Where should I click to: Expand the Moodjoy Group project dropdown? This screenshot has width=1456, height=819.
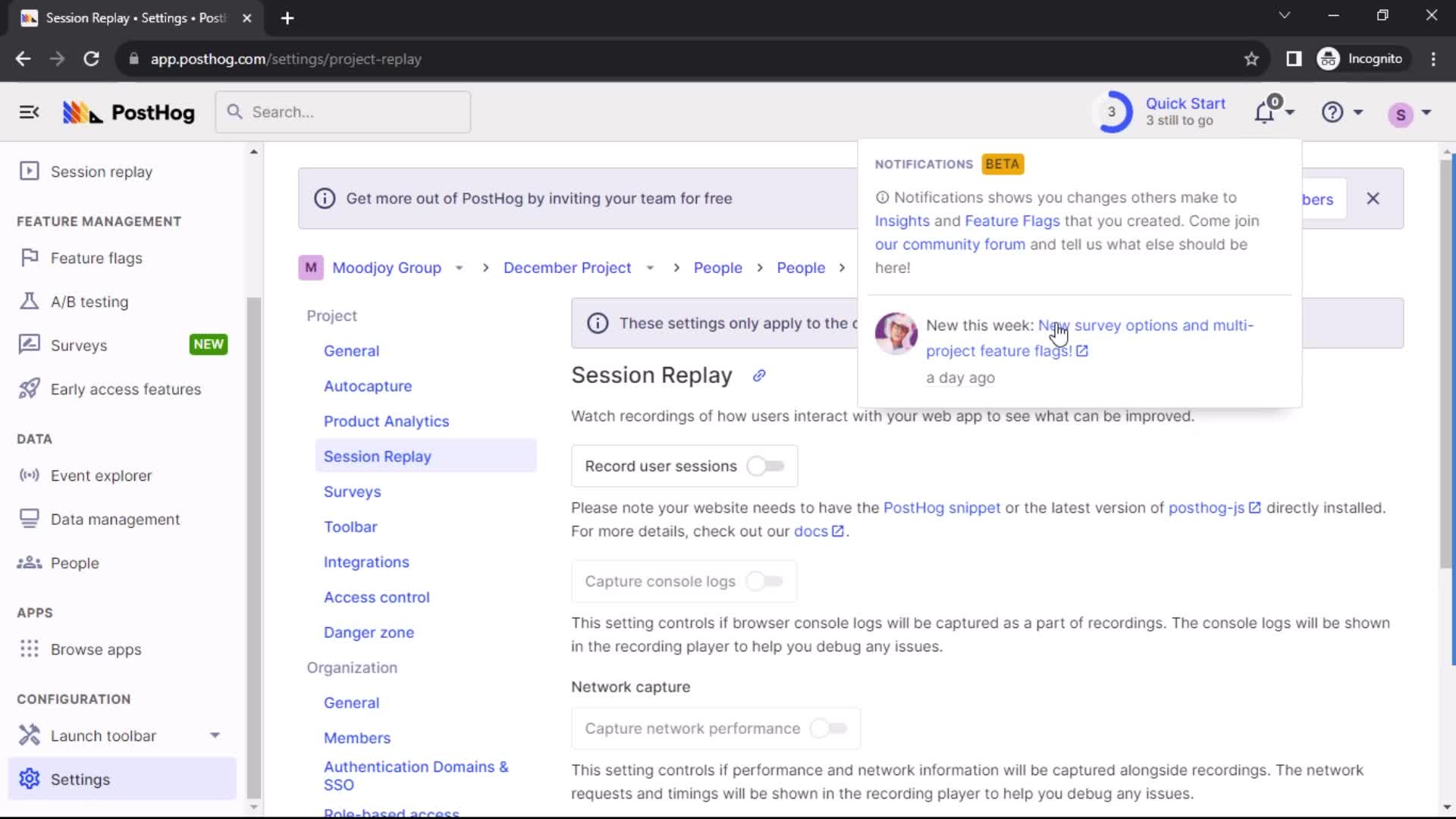click(458, 267)
